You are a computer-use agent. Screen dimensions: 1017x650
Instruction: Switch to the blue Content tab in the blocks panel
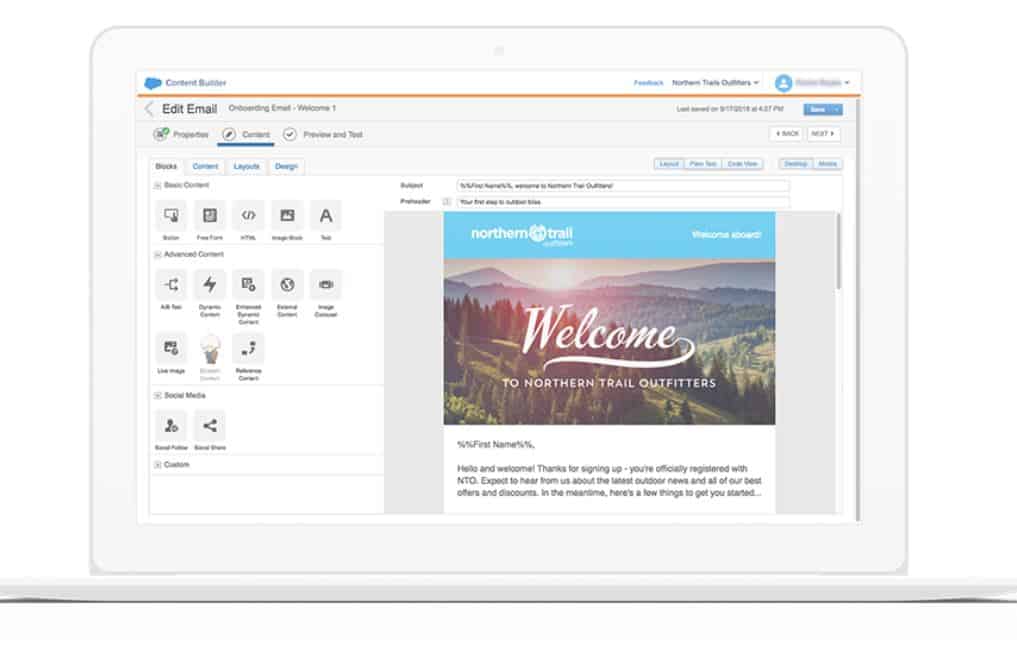click(x=206, y=167)
